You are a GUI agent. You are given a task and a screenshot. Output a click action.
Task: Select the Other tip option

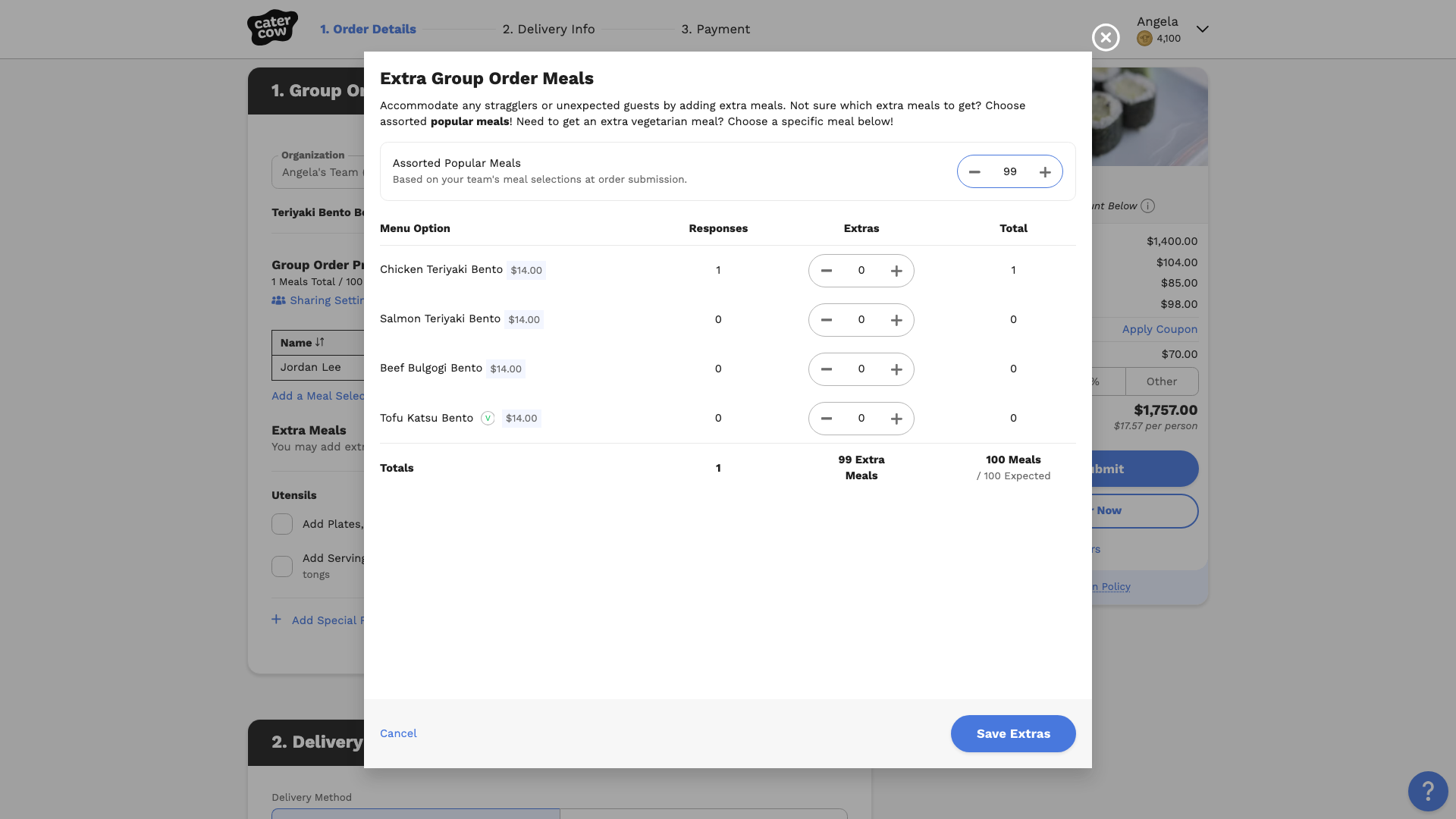[1162, 381]
